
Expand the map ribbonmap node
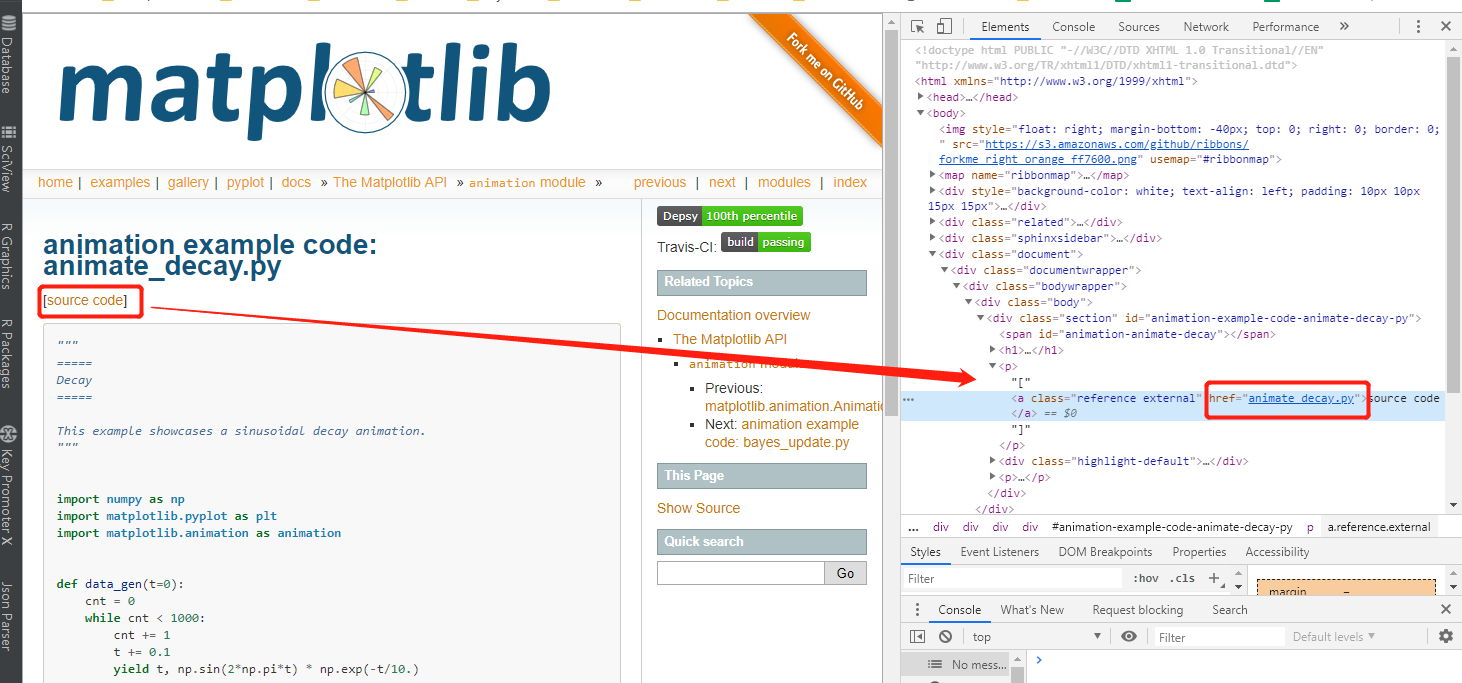(933, 175)
